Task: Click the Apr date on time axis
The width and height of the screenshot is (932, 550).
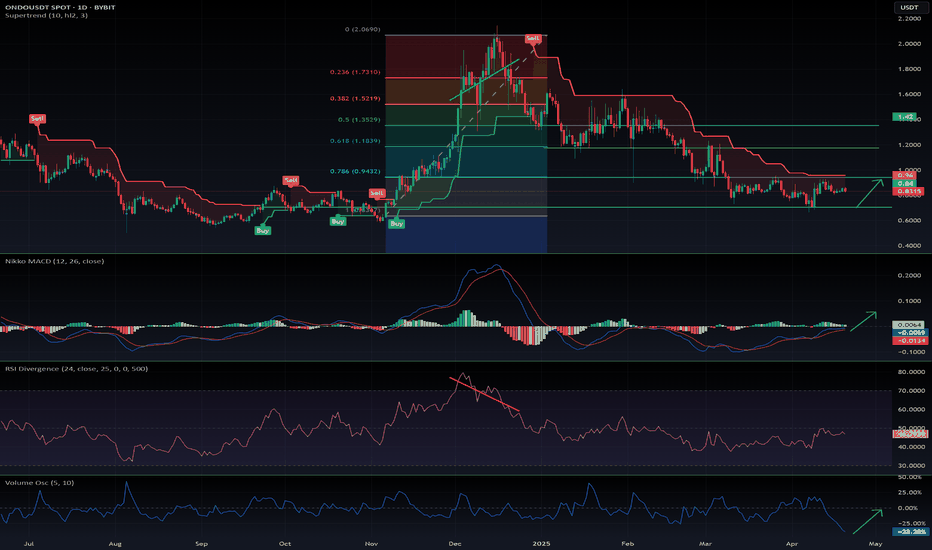Action: point(792,543)
